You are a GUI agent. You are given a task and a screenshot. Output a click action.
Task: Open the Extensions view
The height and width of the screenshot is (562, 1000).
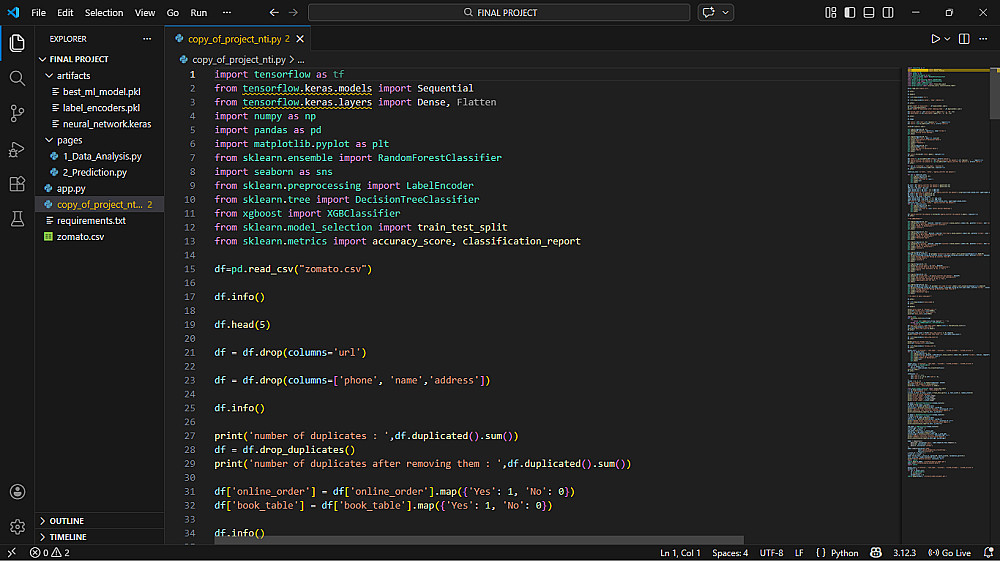17,184
